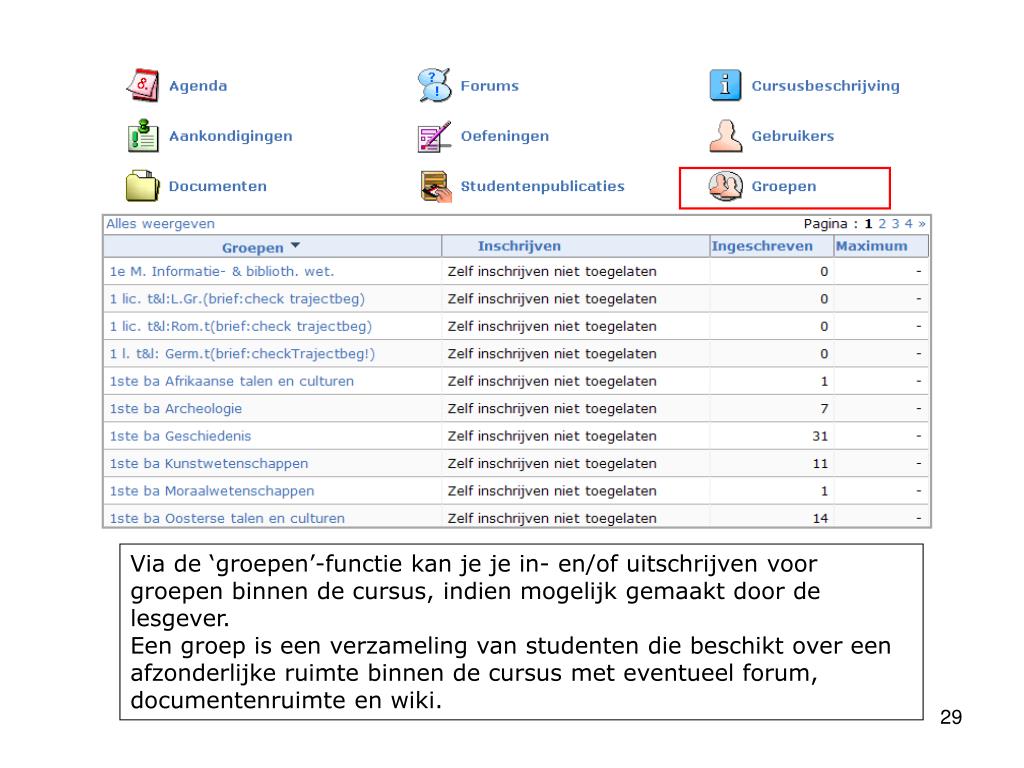
Task: Click the Documenten folder icon
Action: (x=142, y=186)
